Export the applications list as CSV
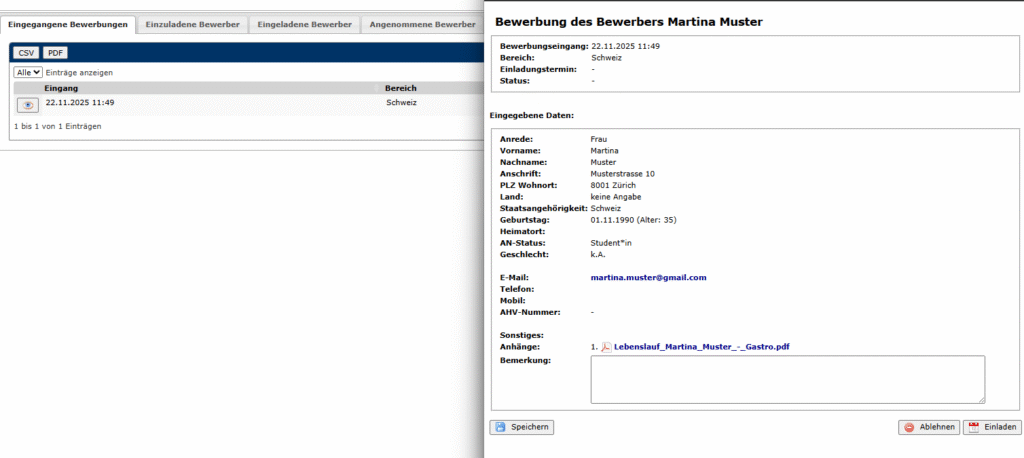 click(x=26, y=53)
